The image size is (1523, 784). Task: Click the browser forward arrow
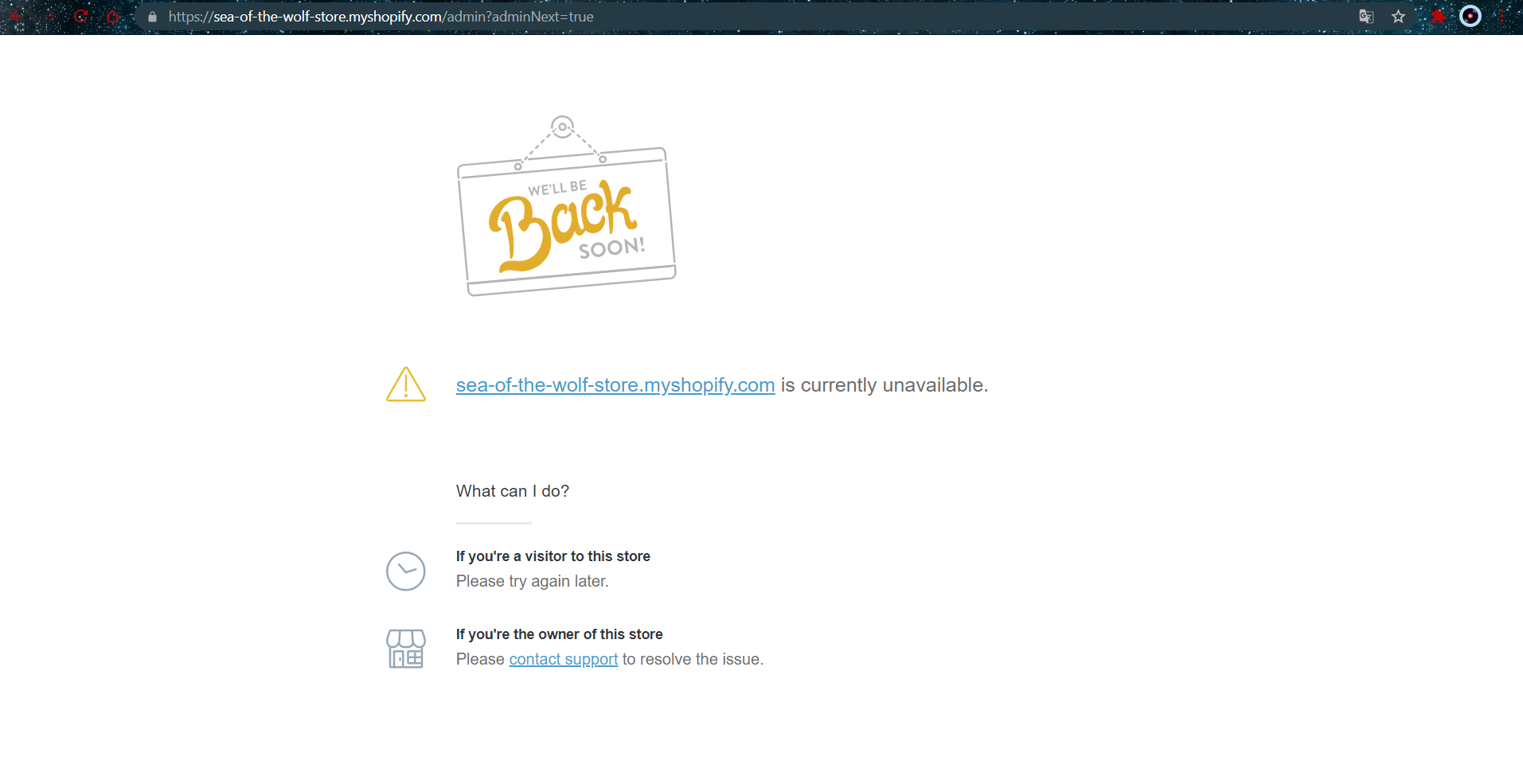click(49, 16)
